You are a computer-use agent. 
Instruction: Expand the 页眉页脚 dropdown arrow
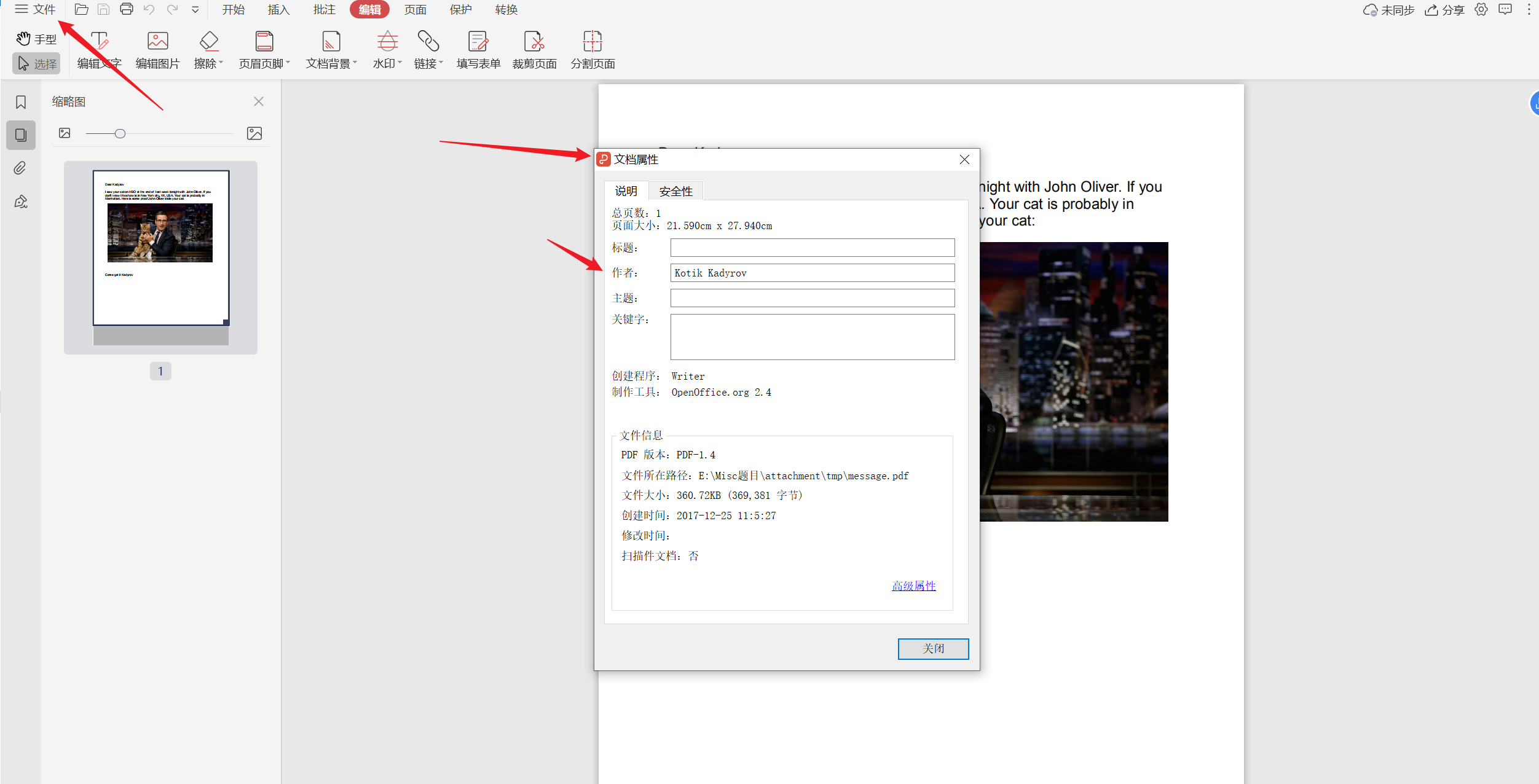click(288, 63)
